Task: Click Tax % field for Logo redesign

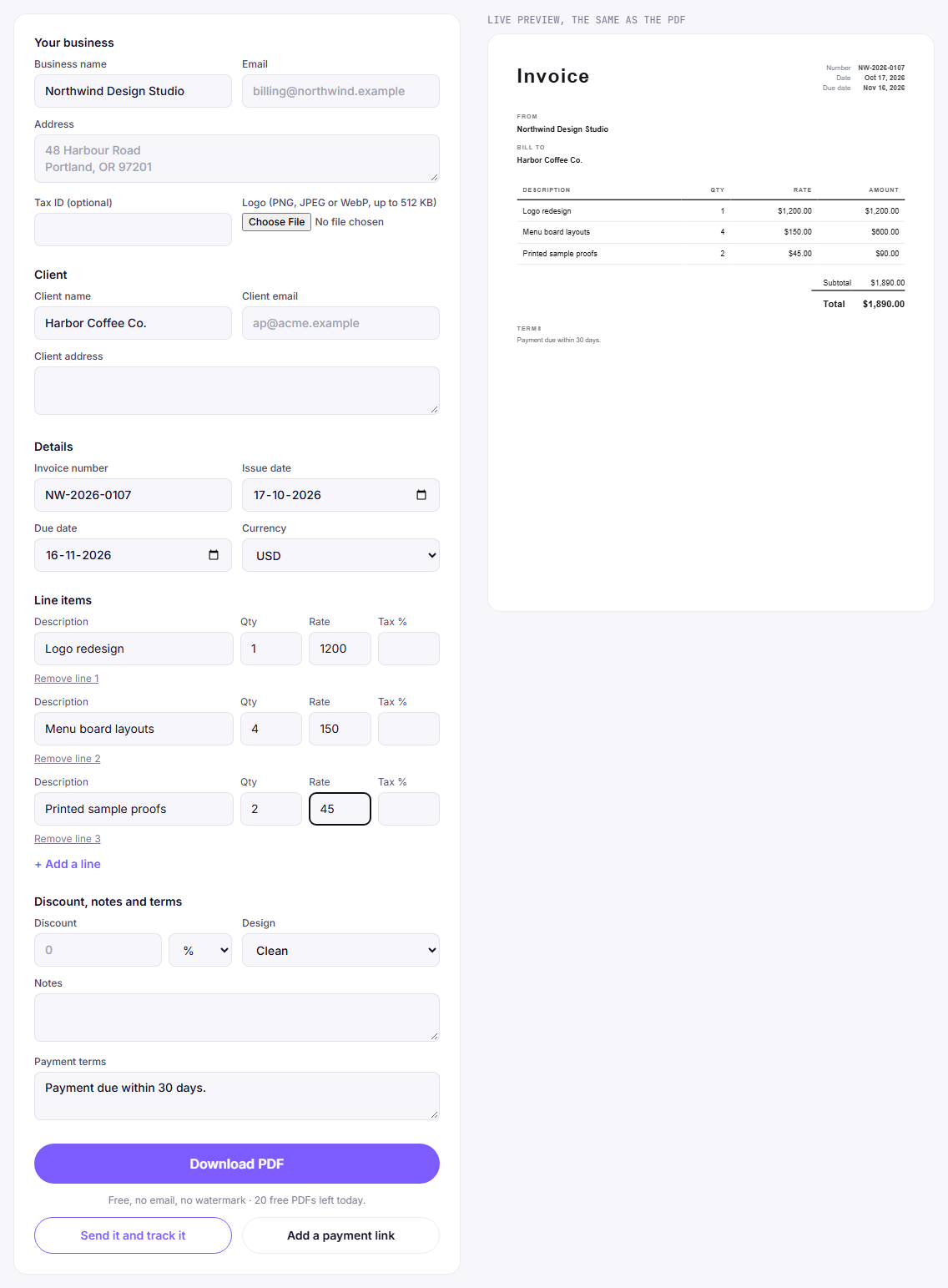Action: click(x=409, y=649)
